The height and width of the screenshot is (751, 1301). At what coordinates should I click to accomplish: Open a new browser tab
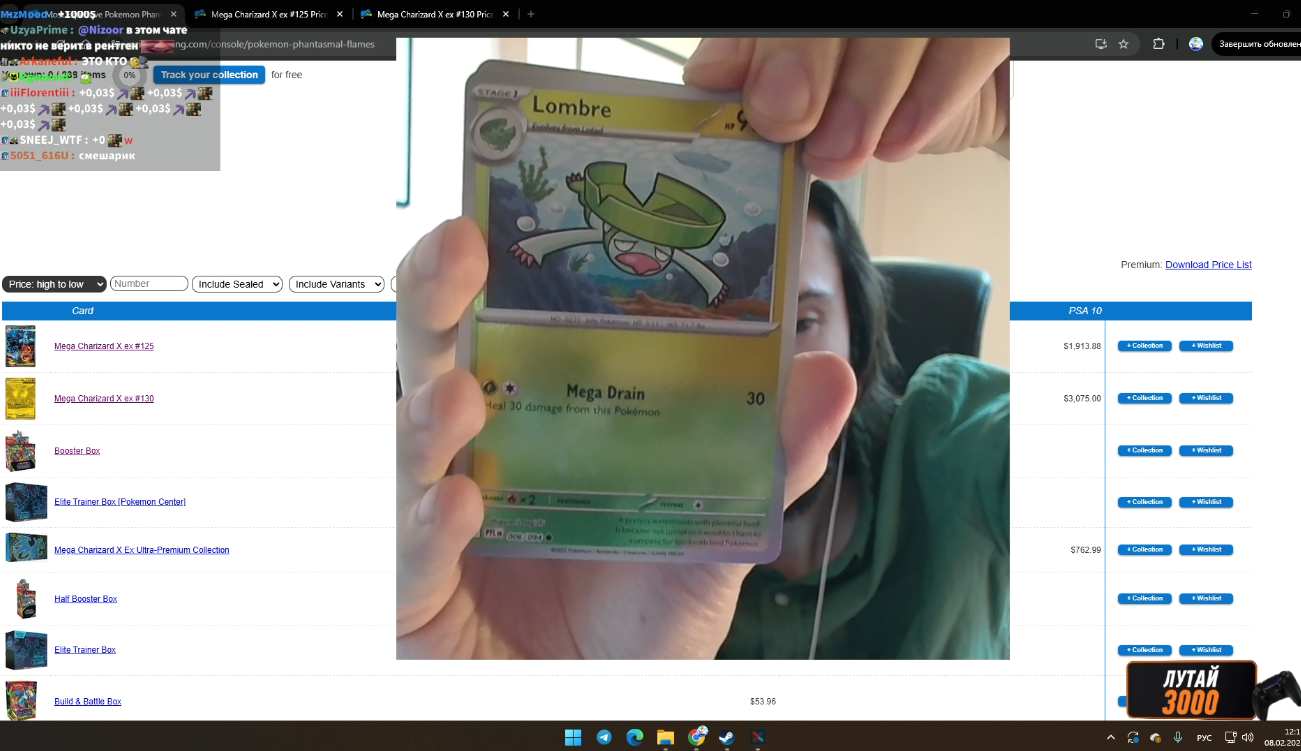click(531, 14)
